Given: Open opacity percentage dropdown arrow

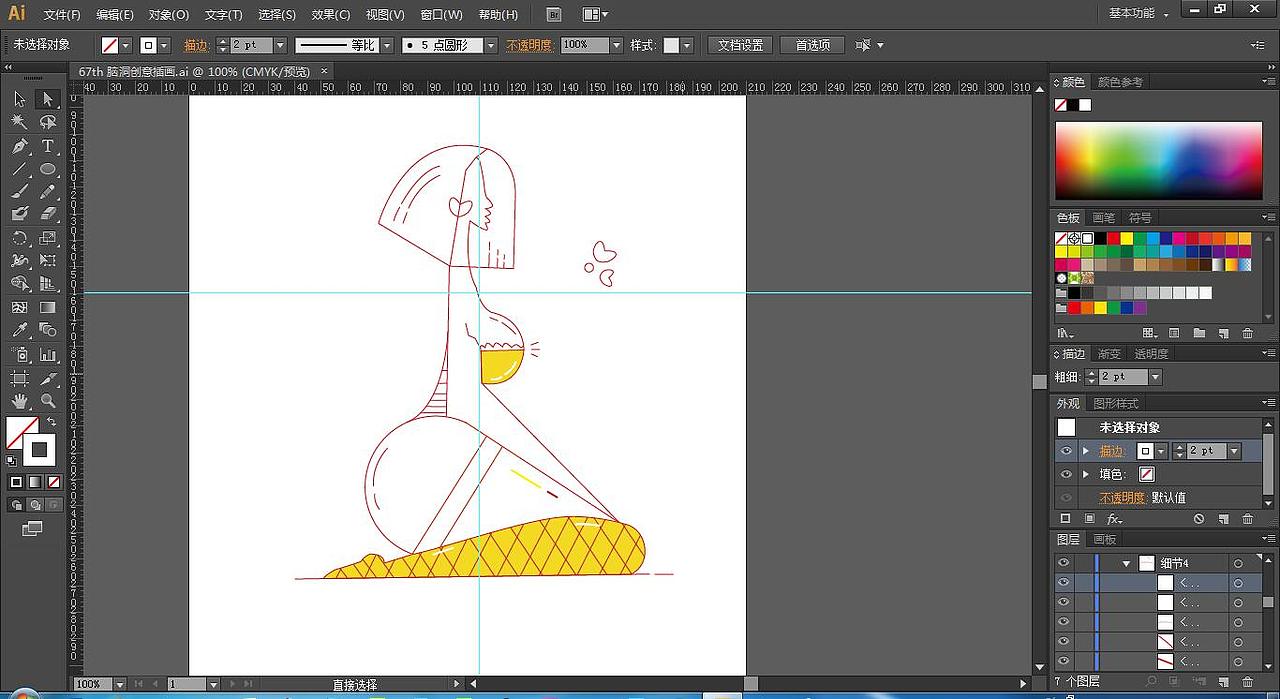Looking at the screenshot, I should coord(616,45).
